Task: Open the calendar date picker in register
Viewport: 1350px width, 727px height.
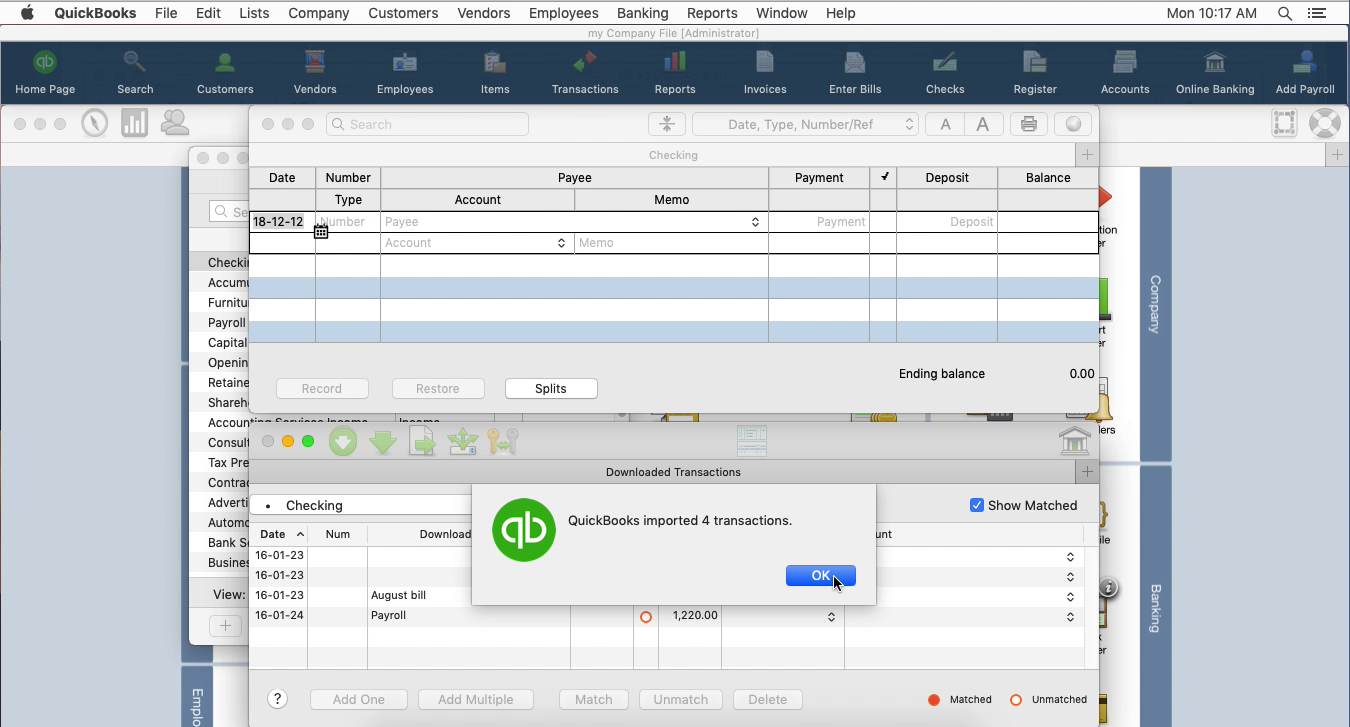Action: [321, 232]
